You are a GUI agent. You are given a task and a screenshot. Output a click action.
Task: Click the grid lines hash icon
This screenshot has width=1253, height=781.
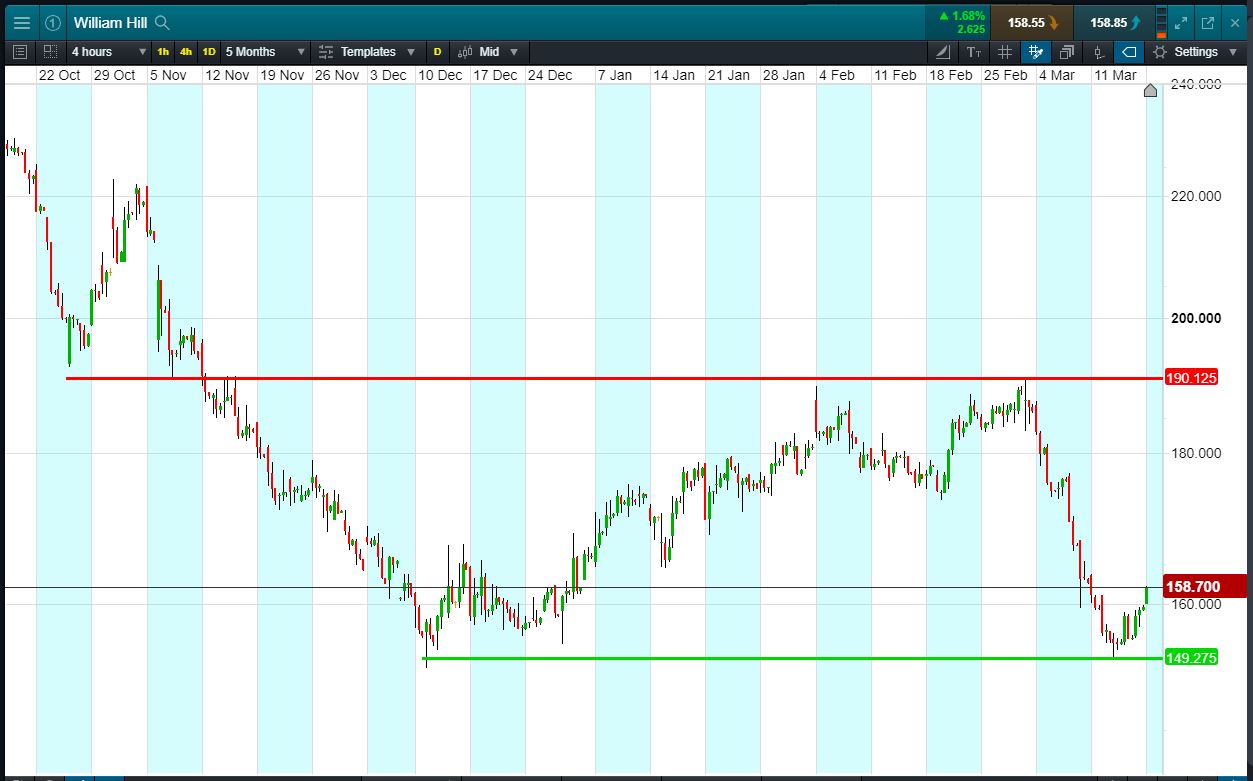pos(1005,52)
